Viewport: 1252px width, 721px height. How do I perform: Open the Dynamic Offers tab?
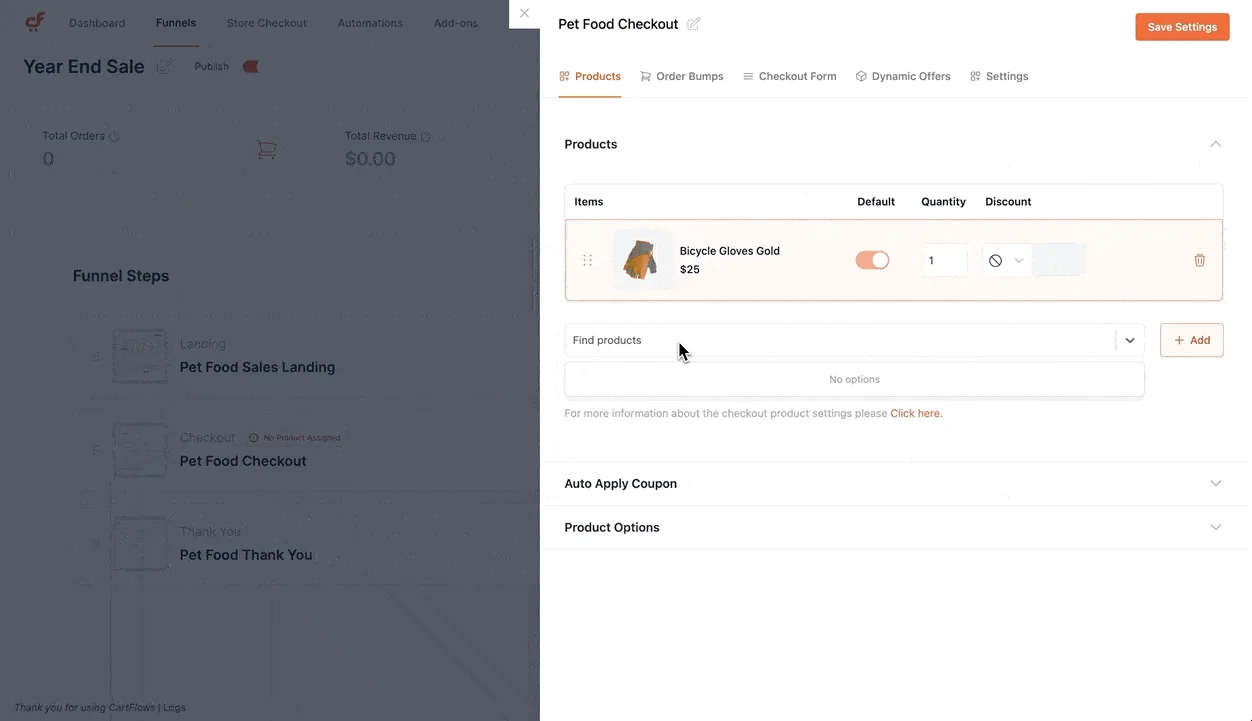[903, 76]
